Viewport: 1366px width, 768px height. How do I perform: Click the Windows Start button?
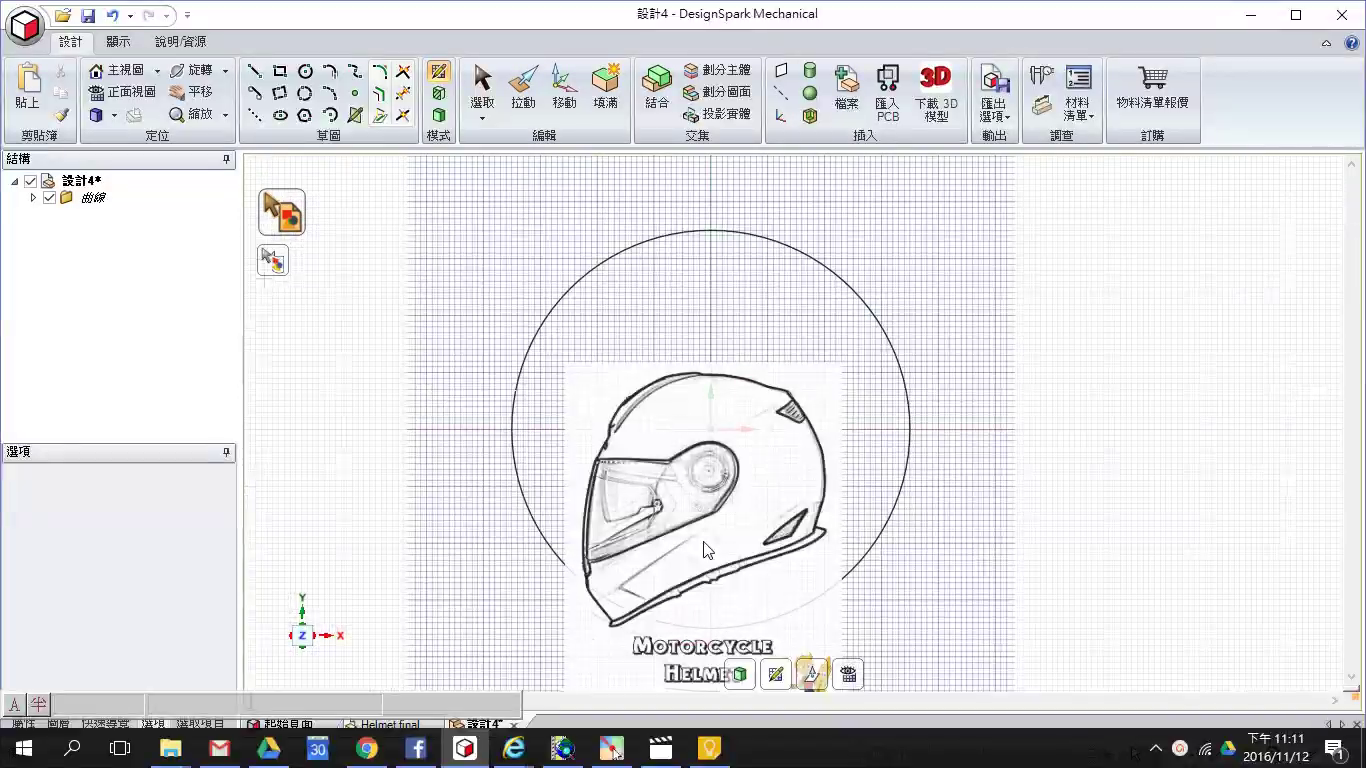(x=24, y=748)
